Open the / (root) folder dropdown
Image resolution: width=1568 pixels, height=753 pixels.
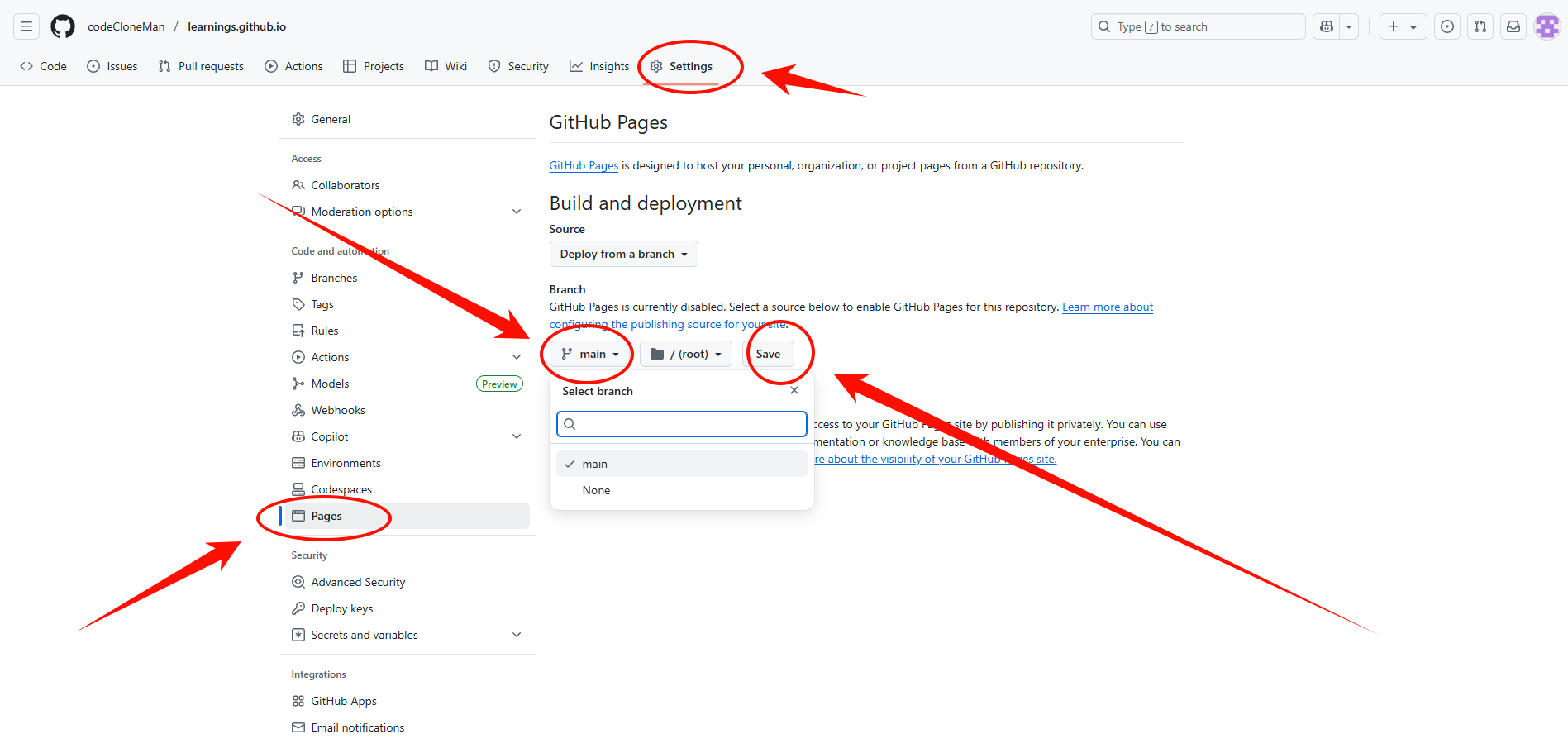[x=686, y=354]
